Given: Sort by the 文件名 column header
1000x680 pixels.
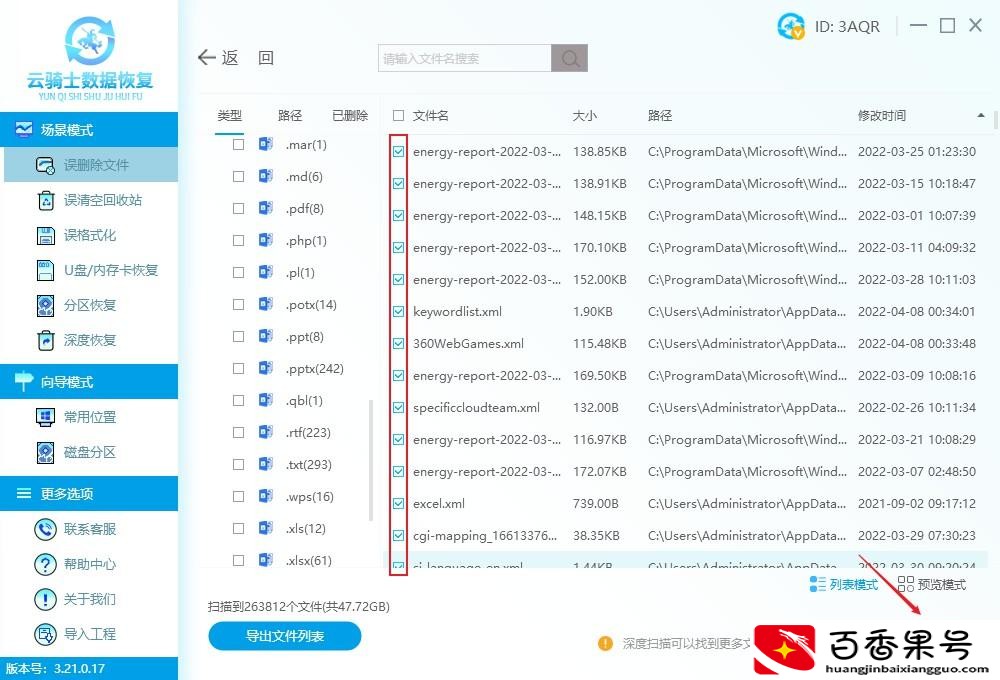Looking at the screenshot, I should point(430,115).
